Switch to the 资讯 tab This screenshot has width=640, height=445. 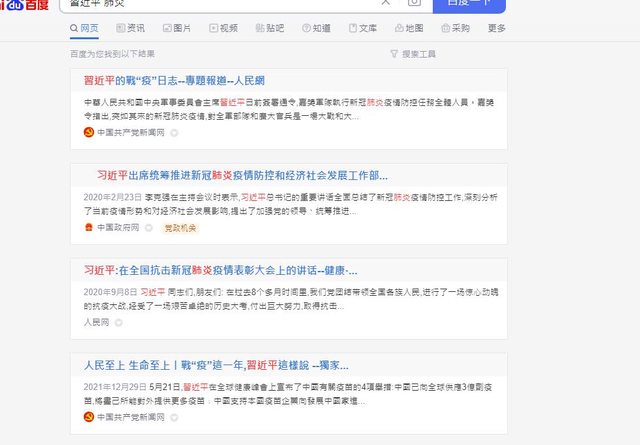click(131, 28)
